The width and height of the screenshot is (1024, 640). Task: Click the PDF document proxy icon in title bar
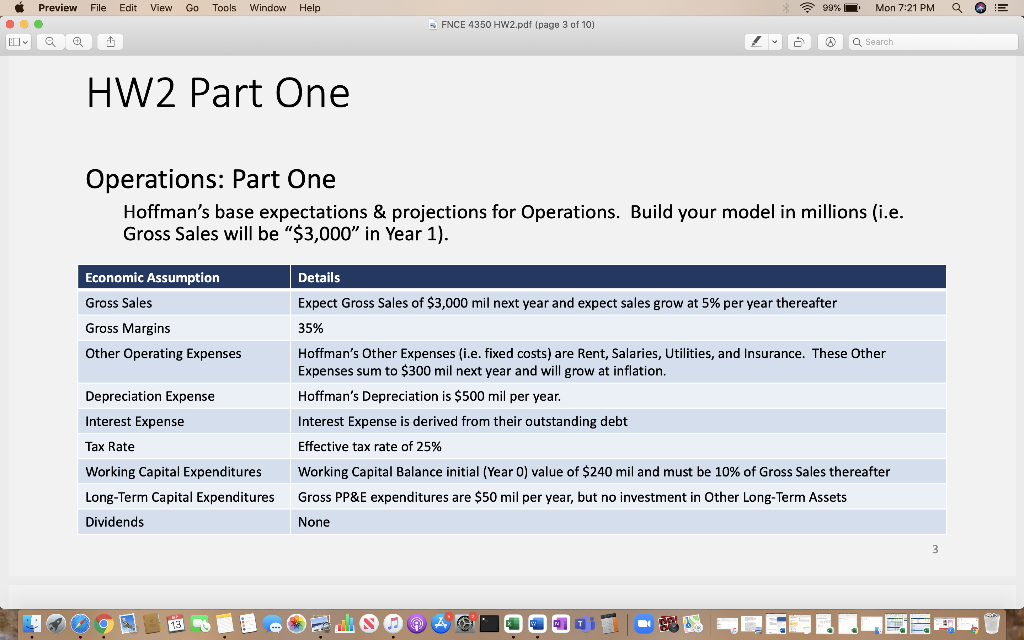point(432,25)
